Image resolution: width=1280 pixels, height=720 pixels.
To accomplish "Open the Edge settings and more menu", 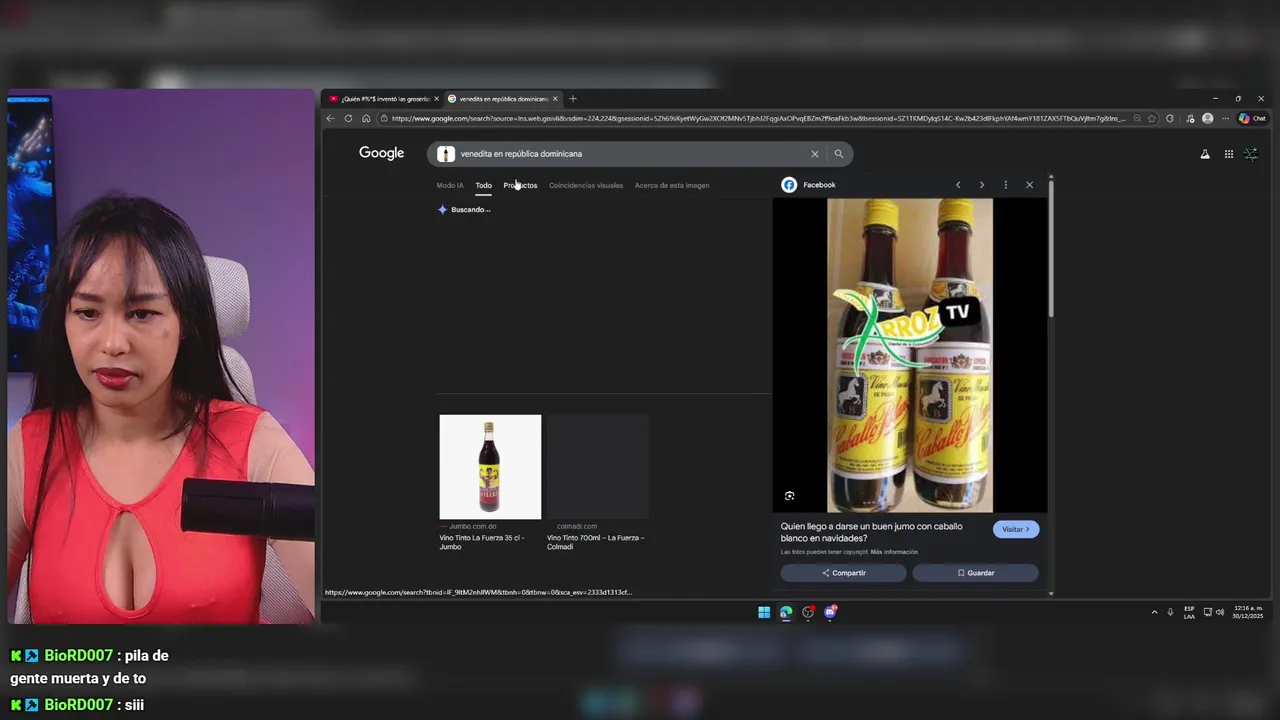I will coord(1225,118).
